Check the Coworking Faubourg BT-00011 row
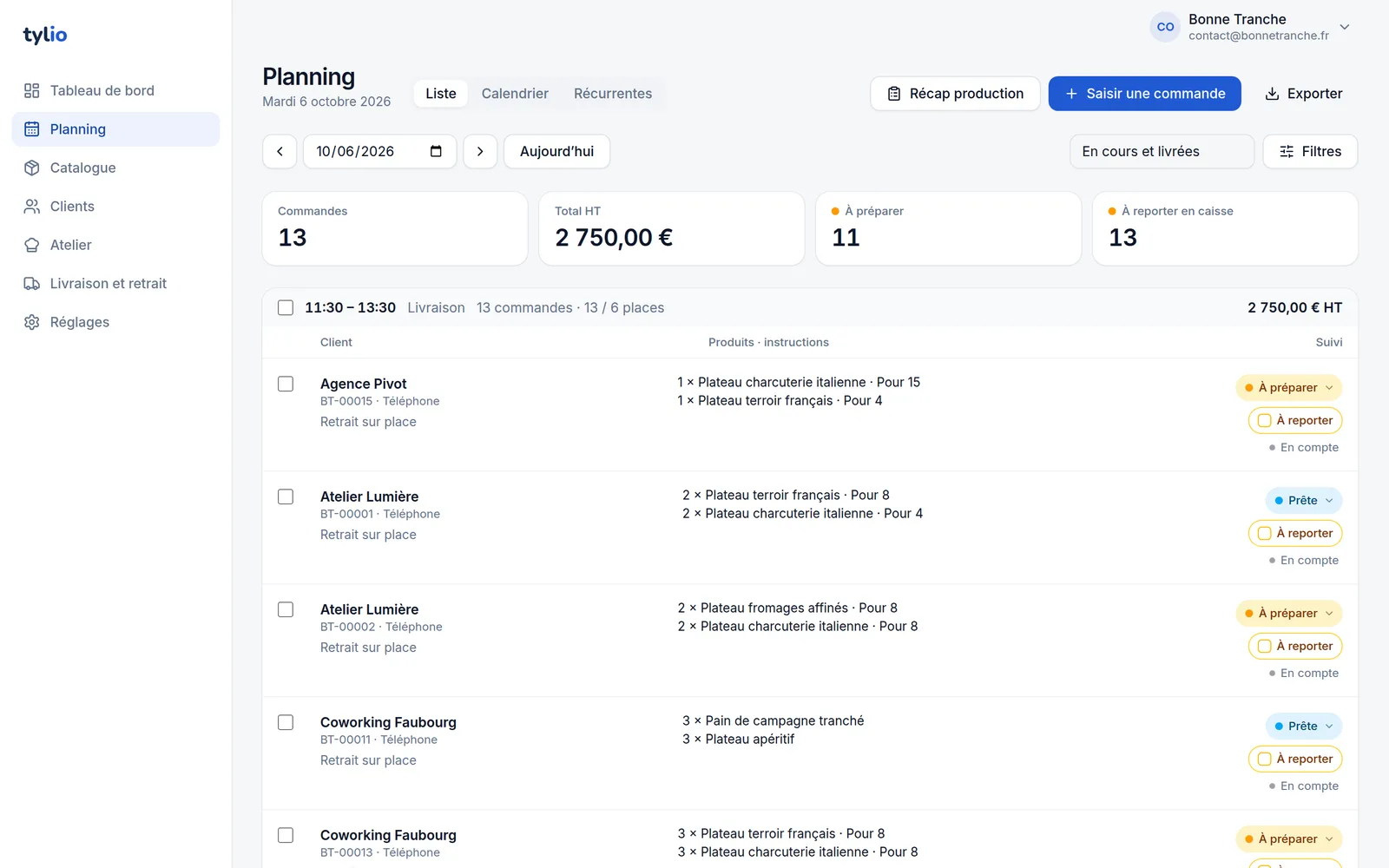 coord(286,722)
